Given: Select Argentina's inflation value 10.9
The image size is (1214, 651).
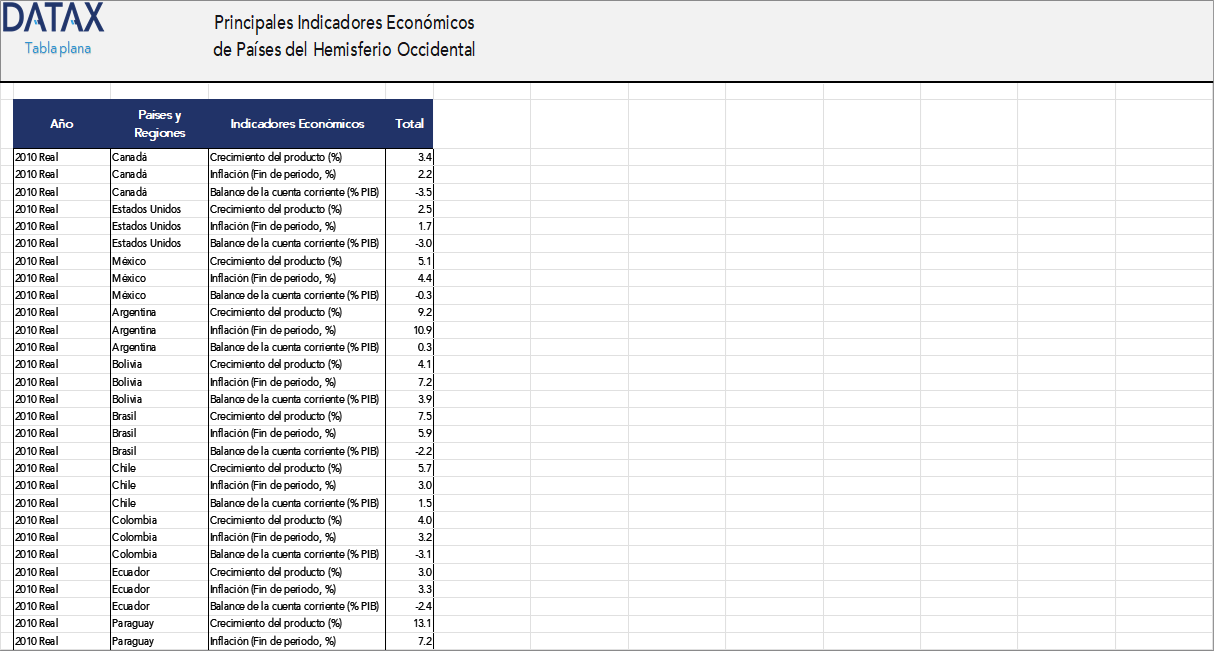Looking at the screenshot, I should tap(422, 329).
